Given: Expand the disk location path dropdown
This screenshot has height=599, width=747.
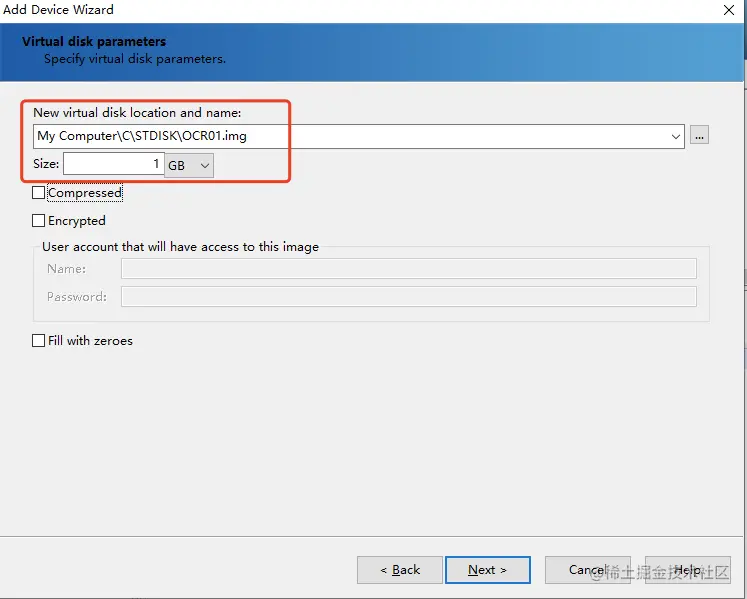Looking at the screenshot, I should 675,137.
